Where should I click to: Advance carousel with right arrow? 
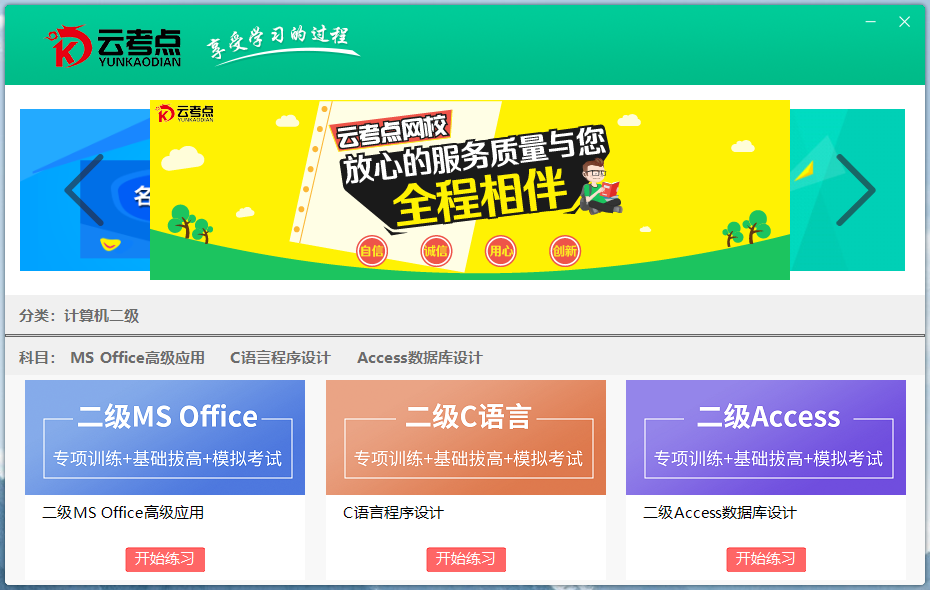[855, 190]
